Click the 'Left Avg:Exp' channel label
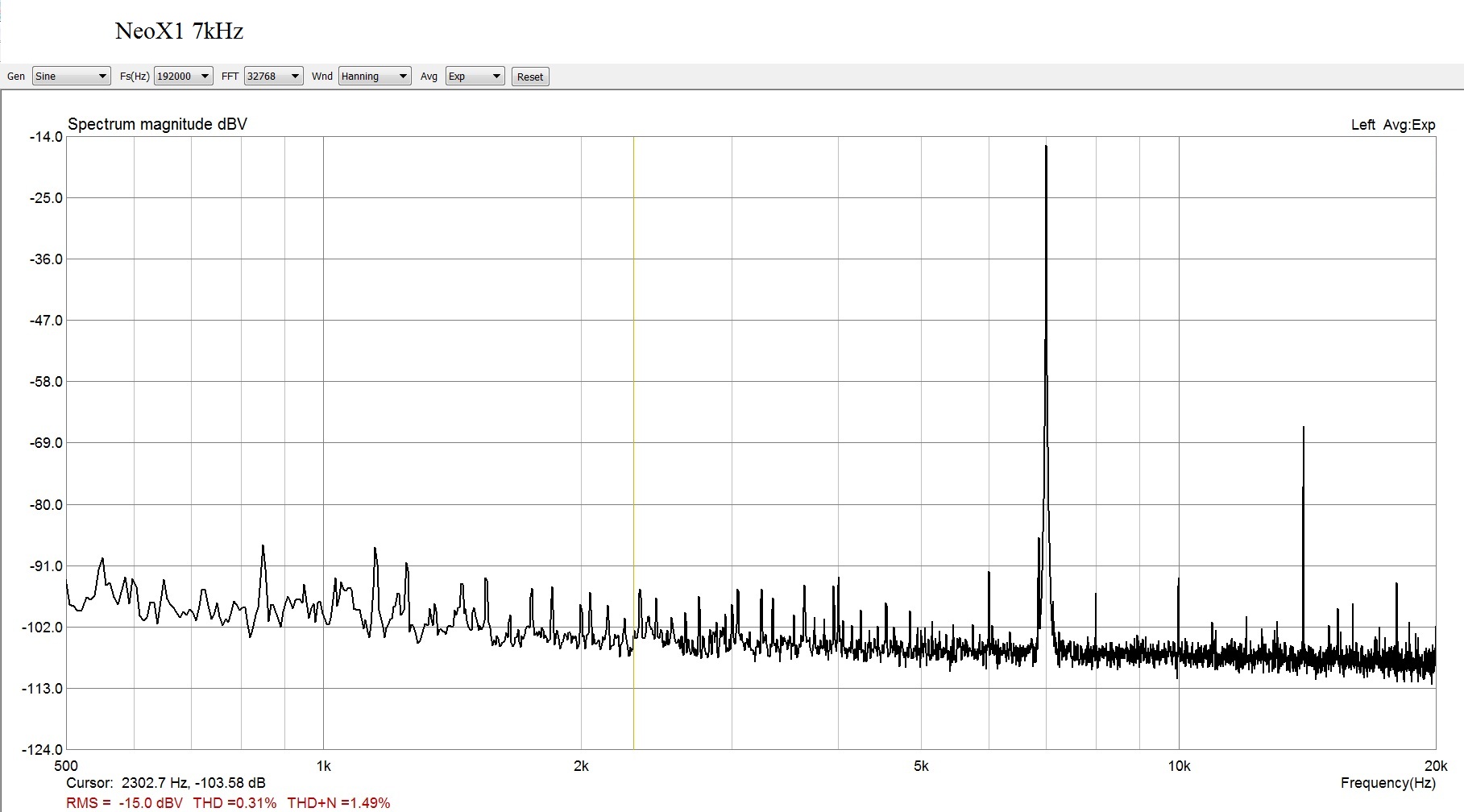The image size is (1464, 812). coord(1393,125)
